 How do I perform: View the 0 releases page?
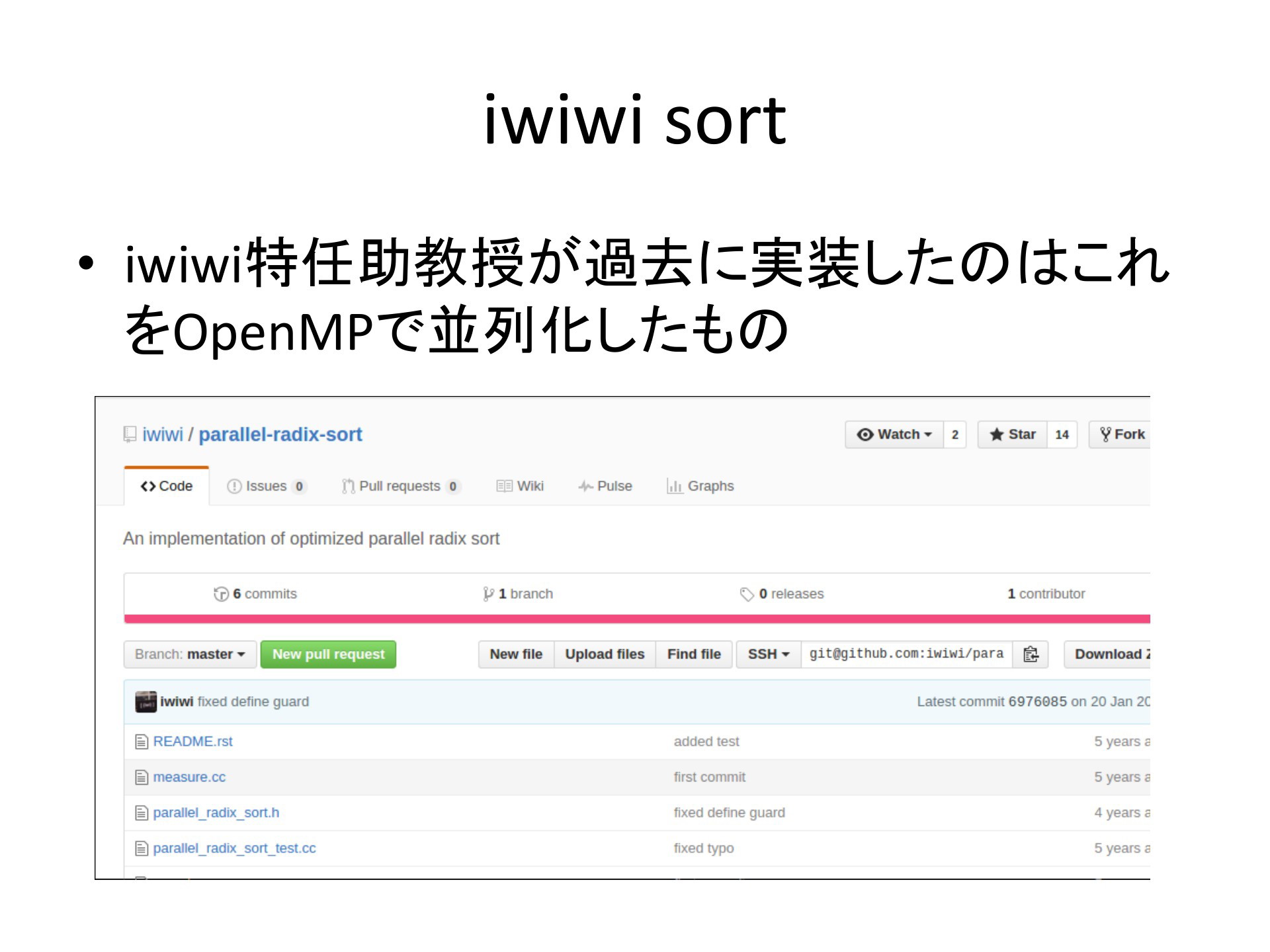pos(782,594)
